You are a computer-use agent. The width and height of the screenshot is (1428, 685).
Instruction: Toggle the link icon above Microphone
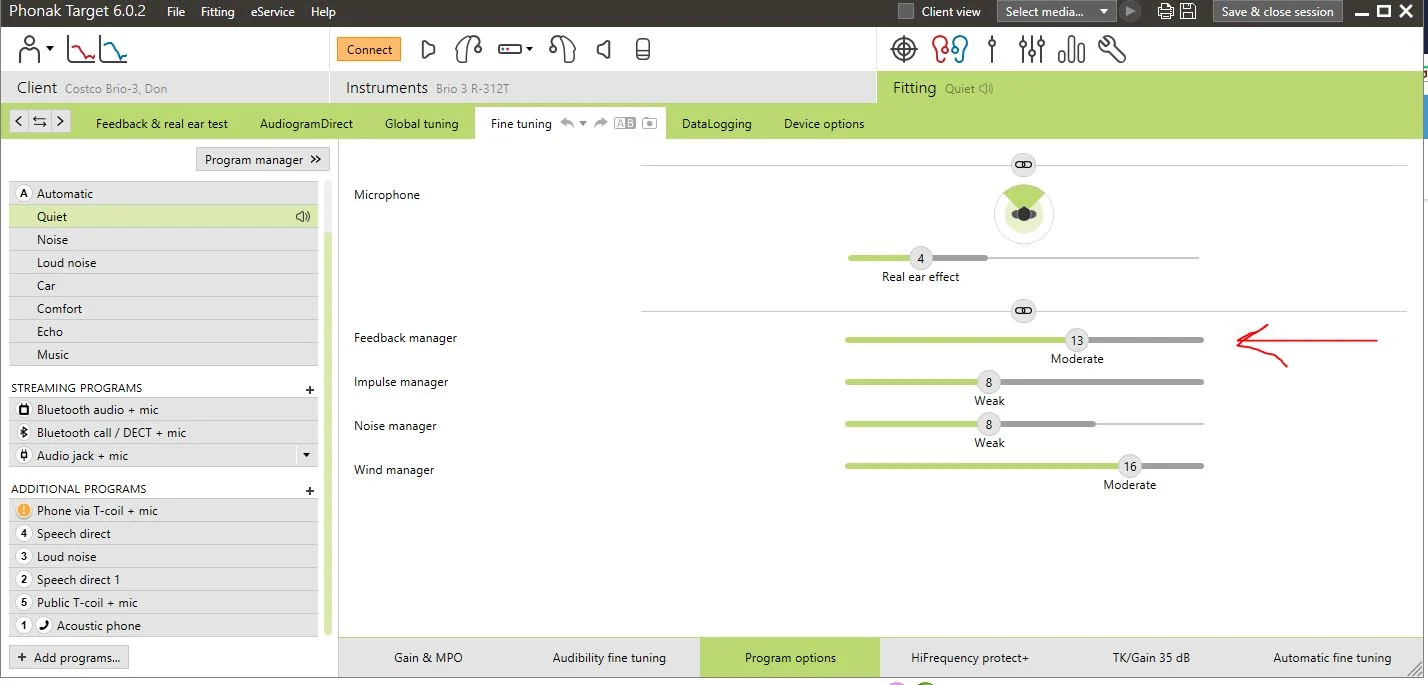1023,164
